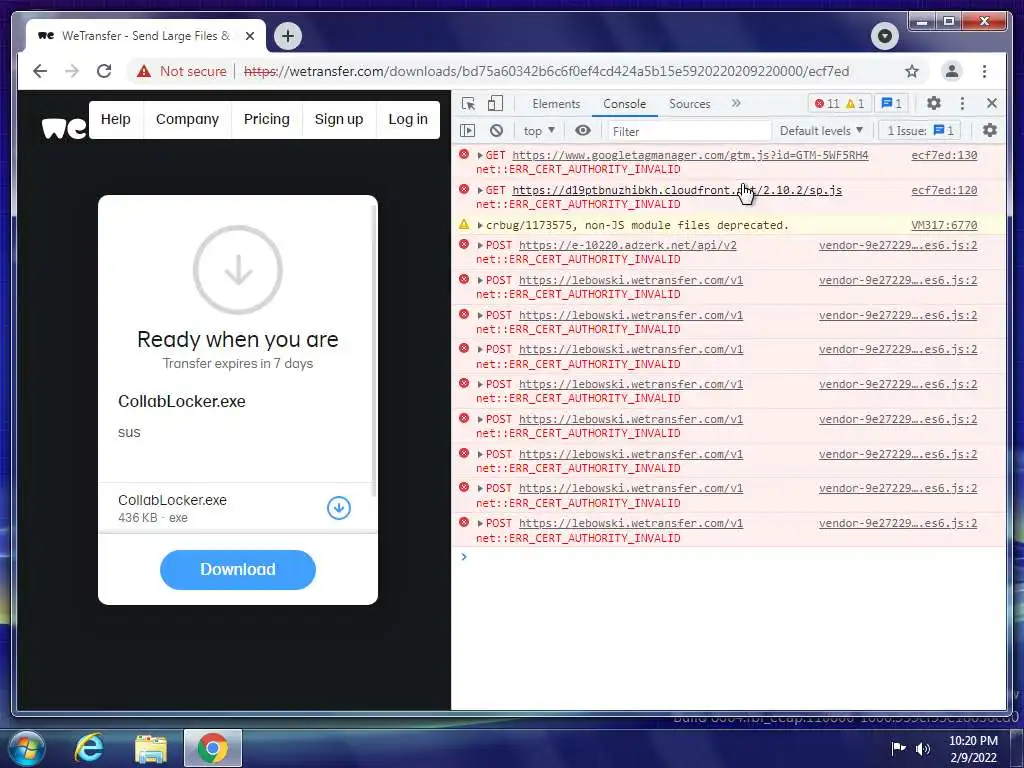This screenshot has width=1024, height=768.
Task: Click Log in in the navigation
Action: pos(408,120)
